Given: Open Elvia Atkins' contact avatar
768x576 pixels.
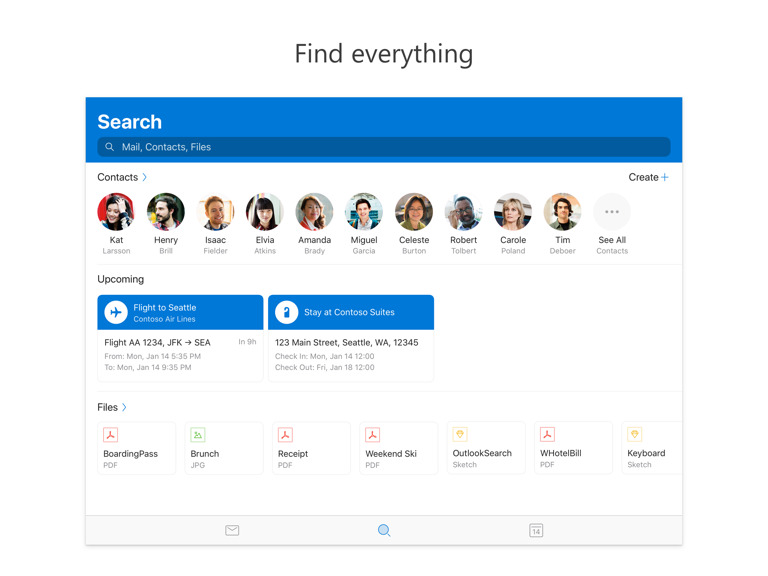Looking at the screenshot, I should click(264, 212).
